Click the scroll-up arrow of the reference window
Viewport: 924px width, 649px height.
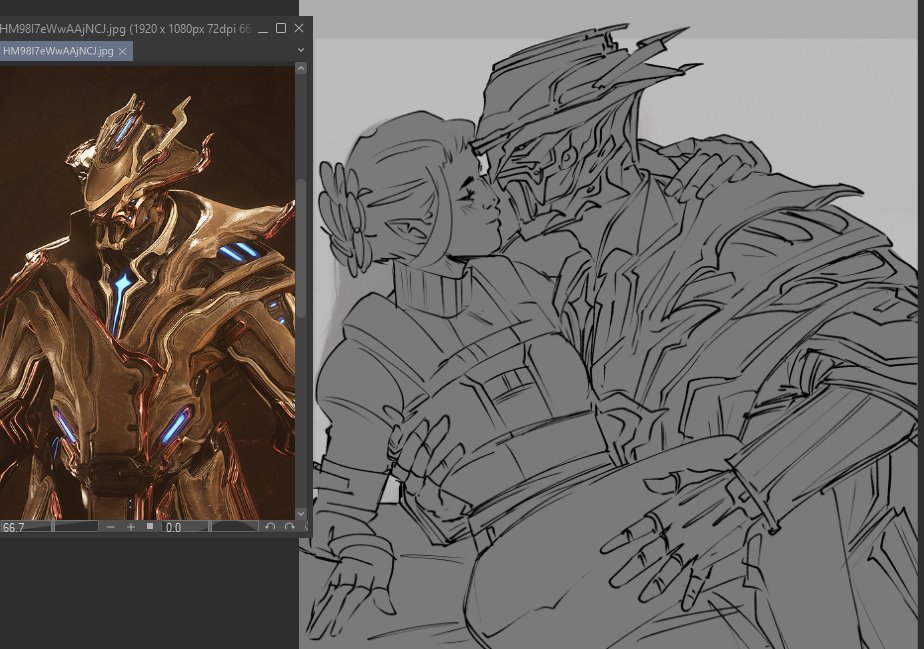pos(301,68)
